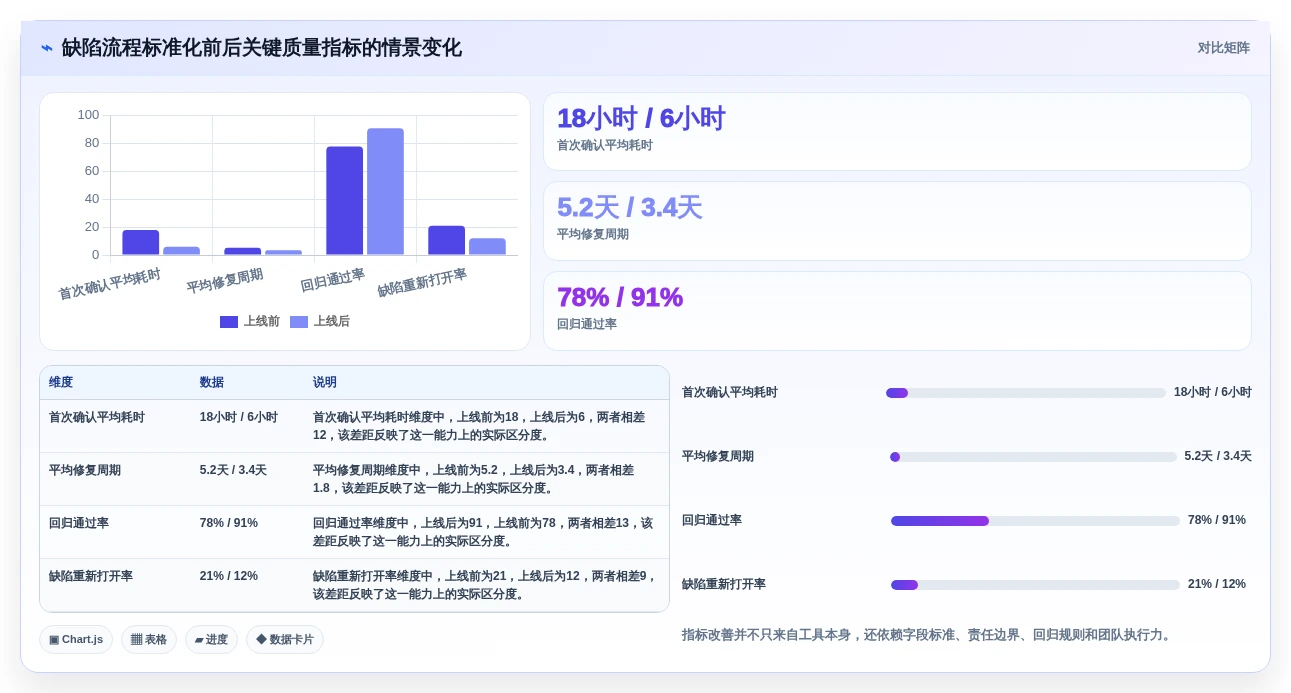Click the dashboard title 缺陷流程标准化前后关键质量指标的情景变化
The height and width of the screenshot is (693, 1291).
click(262, 48)
